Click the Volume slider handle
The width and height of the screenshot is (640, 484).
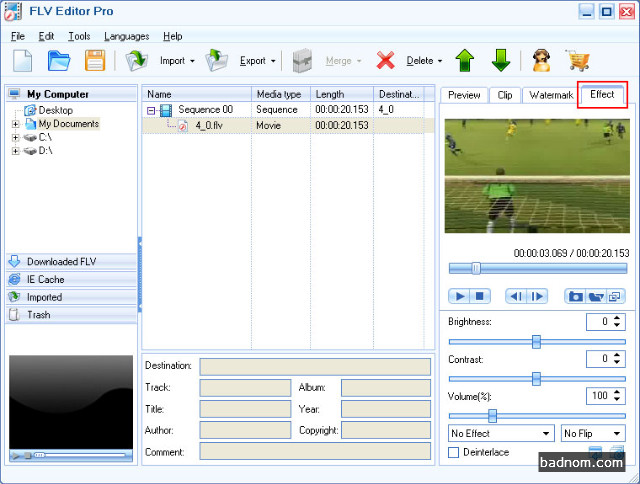tap(493, 416)
